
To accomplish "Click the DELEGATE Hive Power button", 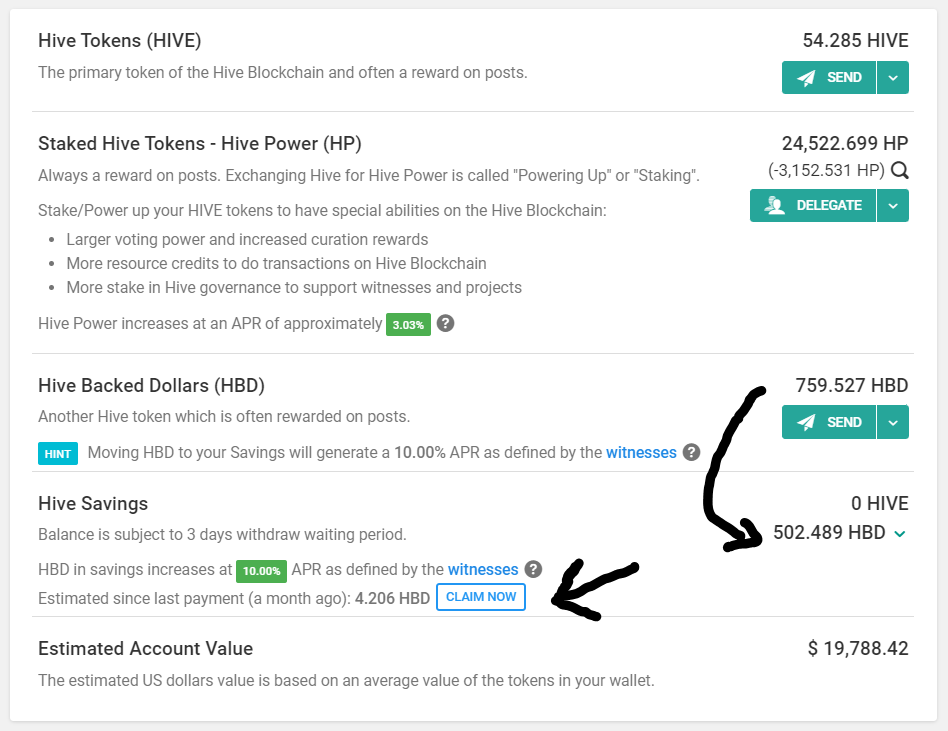I will click(x=813, y=206).
